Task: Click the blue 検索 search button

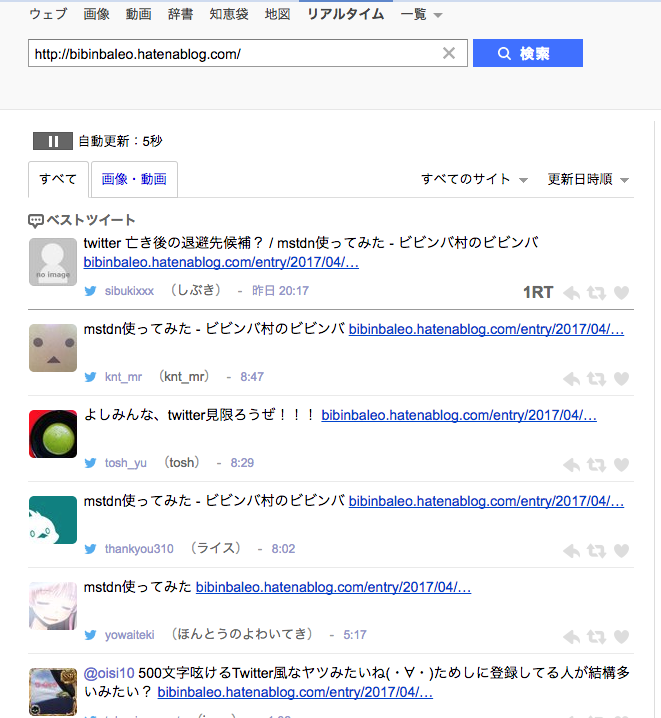Action: pos(528,53)
